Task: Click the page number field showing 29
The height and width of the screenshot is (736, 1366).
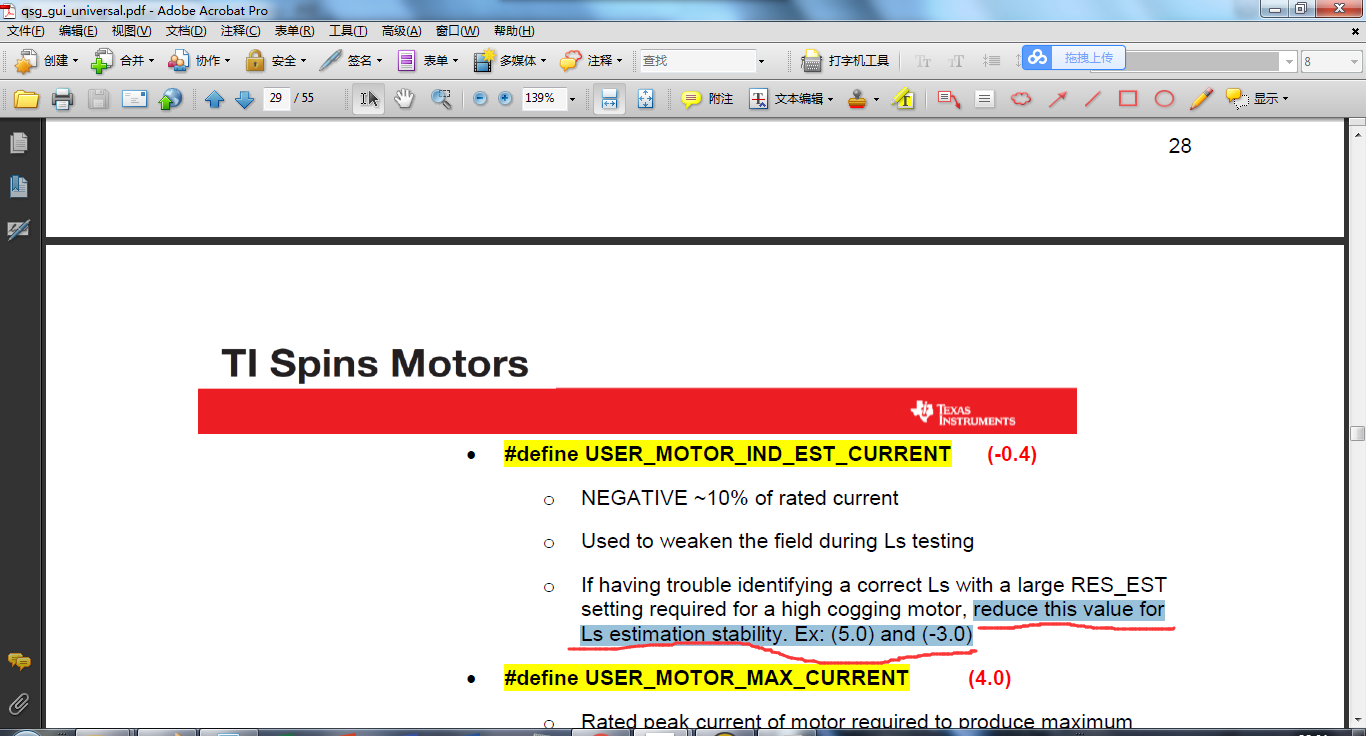Action: click(276, 98)
